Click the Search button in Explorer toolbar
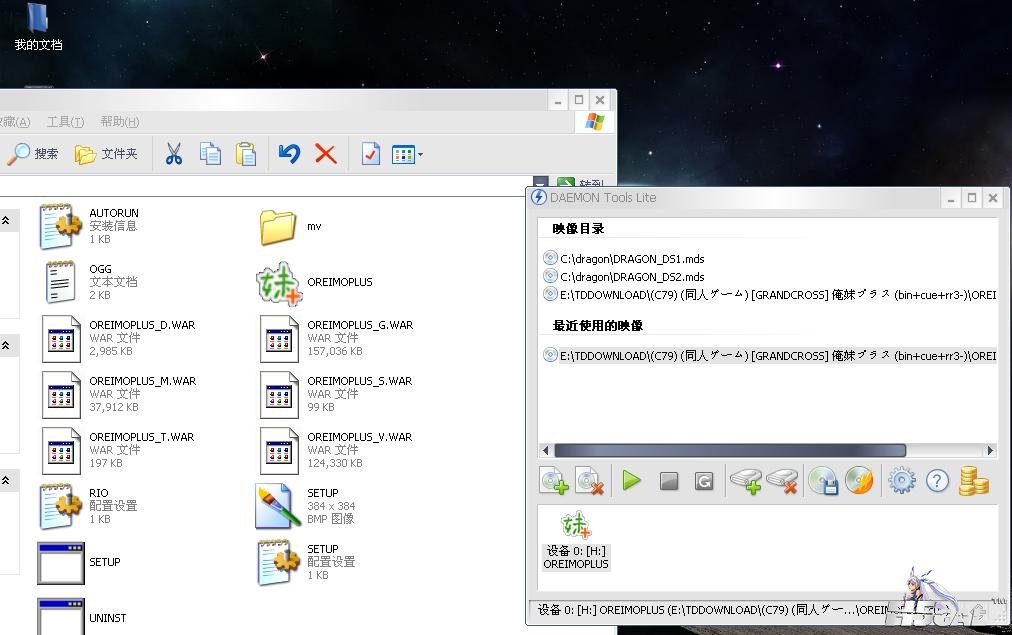Image resolution: width=1012 pixels, height=635 pixels. tap(34, 154)
